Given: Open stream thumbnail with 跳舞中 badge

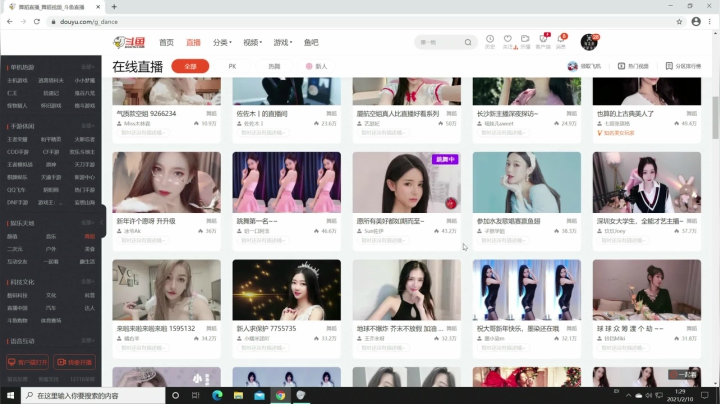Looking at the screenshot, I should pos(407,182).
